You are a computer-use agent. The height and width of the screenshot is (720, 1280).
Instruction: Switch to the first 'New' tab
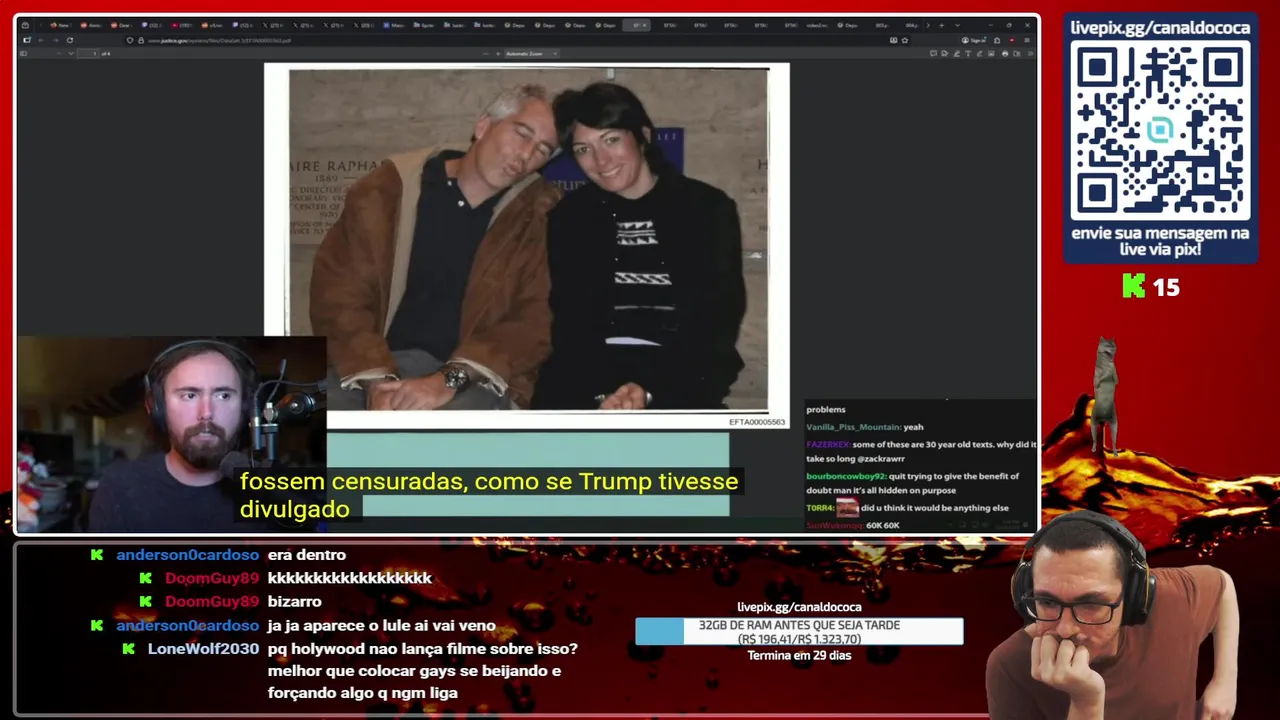pos(61,25)
